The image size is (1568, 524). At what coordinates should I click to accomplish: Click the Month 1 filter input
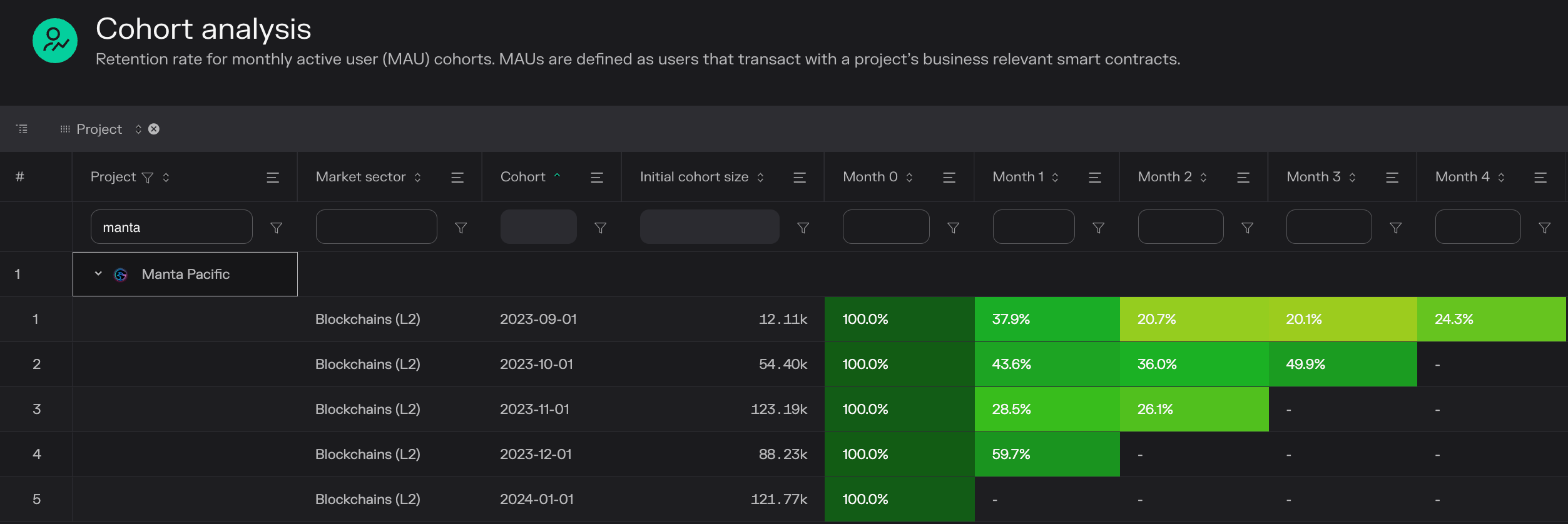[1034, 227]
